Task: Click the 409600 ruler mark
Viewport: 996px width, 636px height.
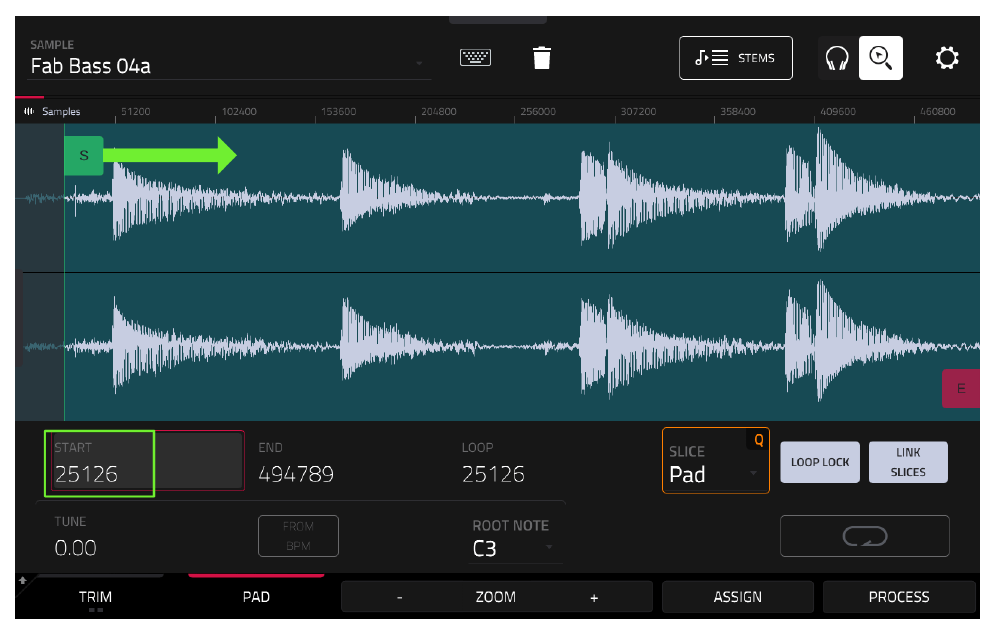Action: pyautogui.click(x=838, y=111)
